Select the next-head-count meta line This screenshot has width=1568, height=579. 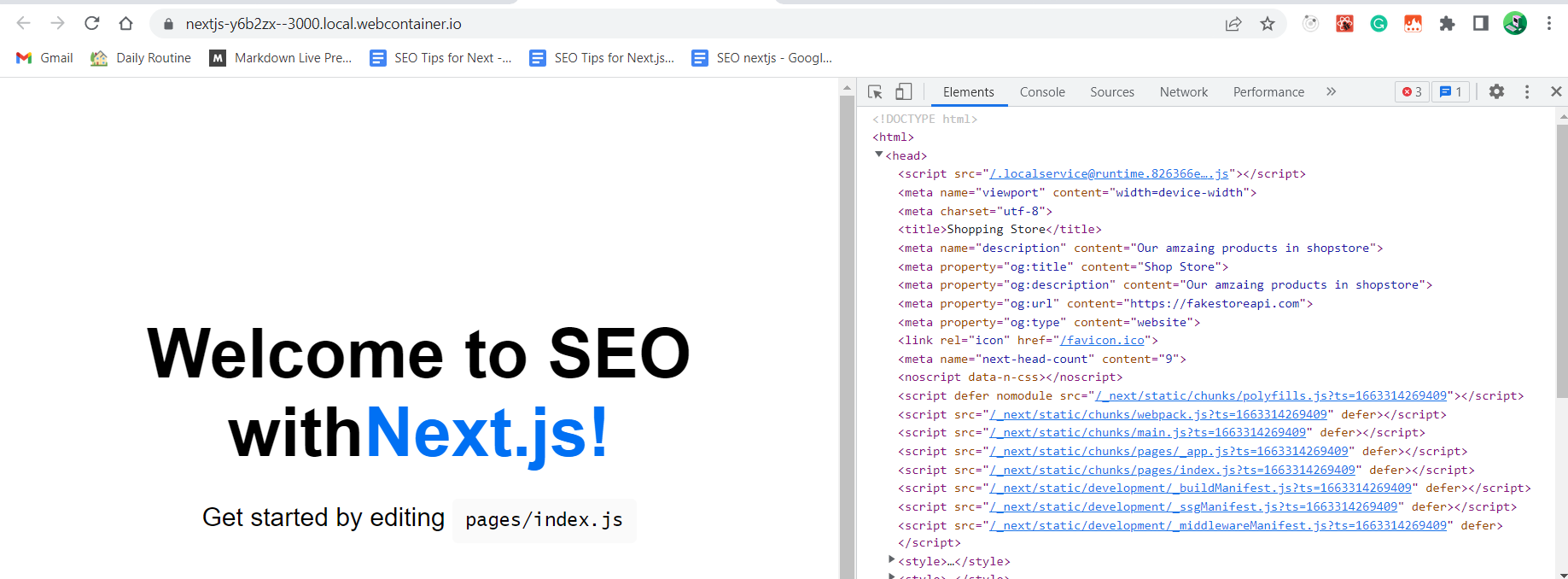(x=1041, y=359)
